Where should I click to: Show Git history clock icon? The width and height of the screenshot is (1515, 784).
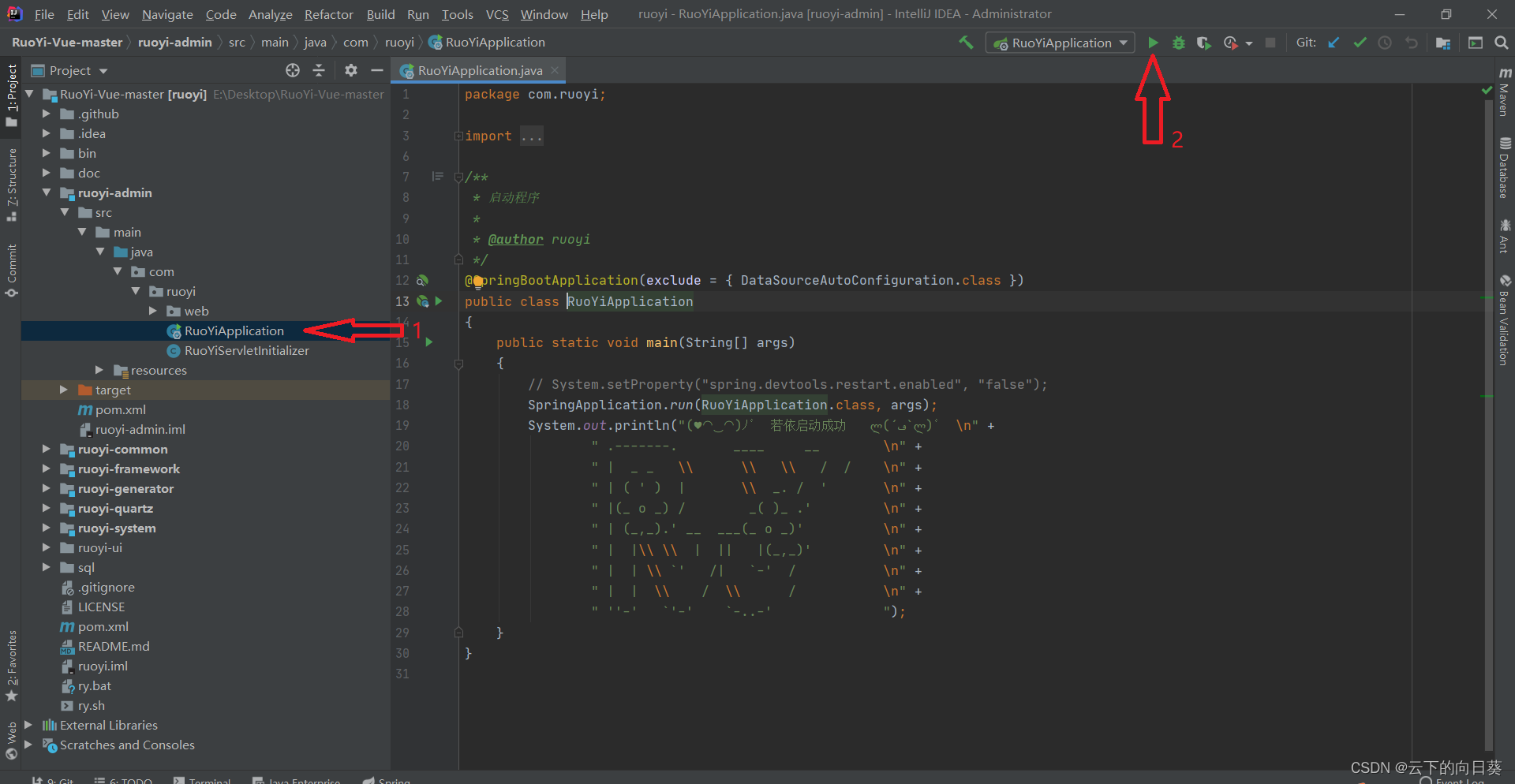(x=1385, y=43)
